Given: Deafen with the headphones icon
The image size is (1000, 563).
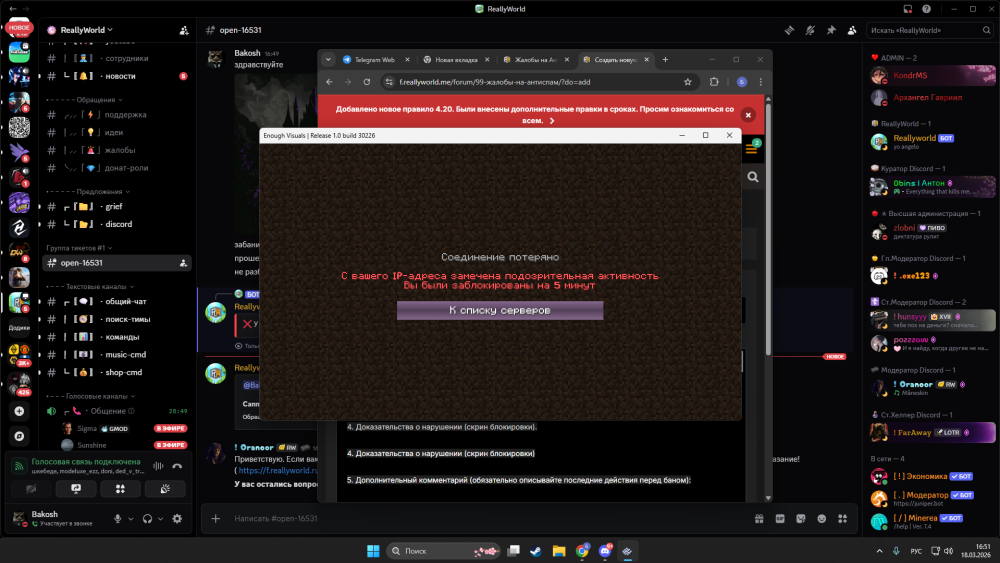Looking at the screenshot, I should coord(147,519).
